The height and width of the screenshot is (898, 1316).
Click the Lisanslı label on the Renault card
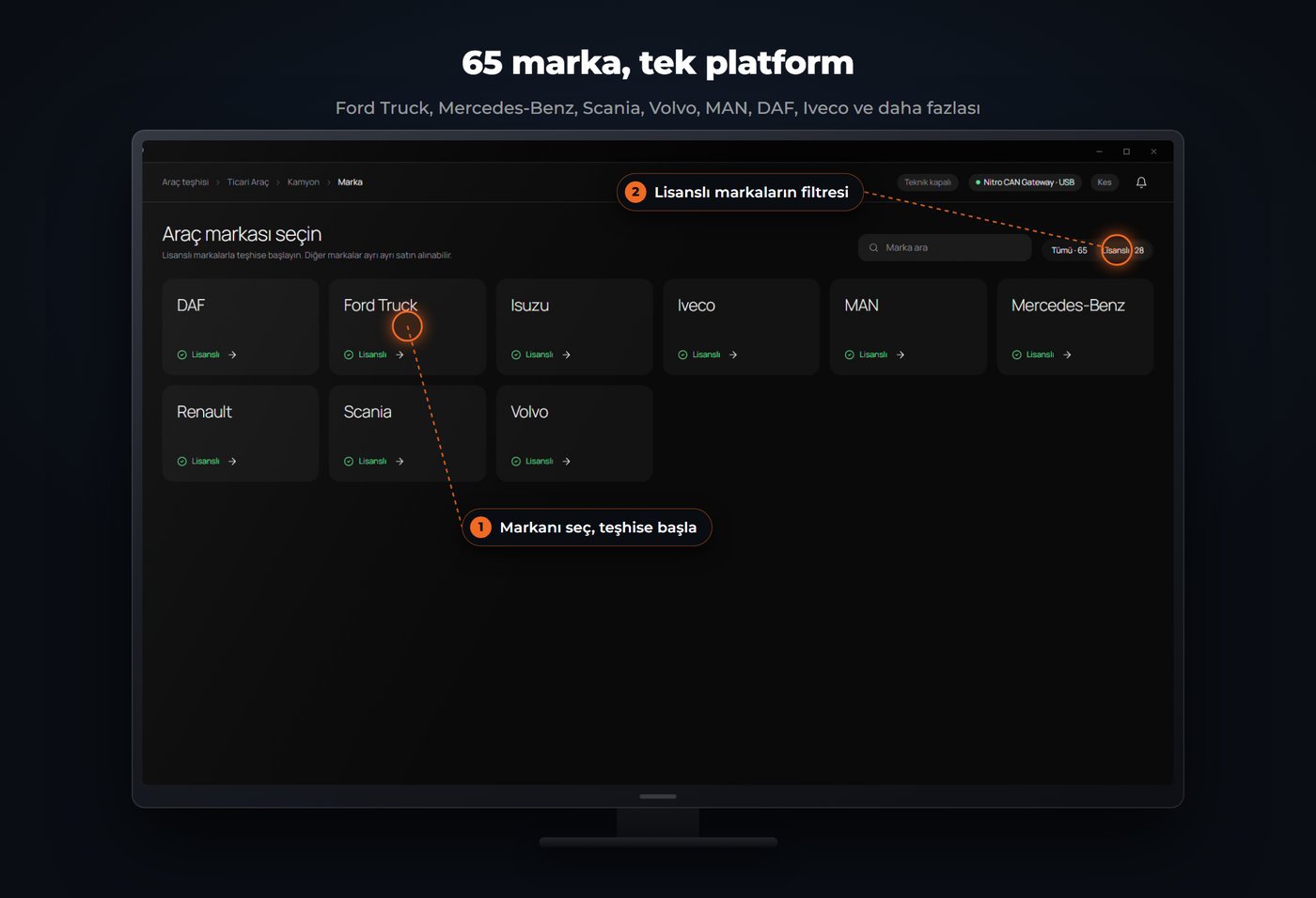pos(206,461)
